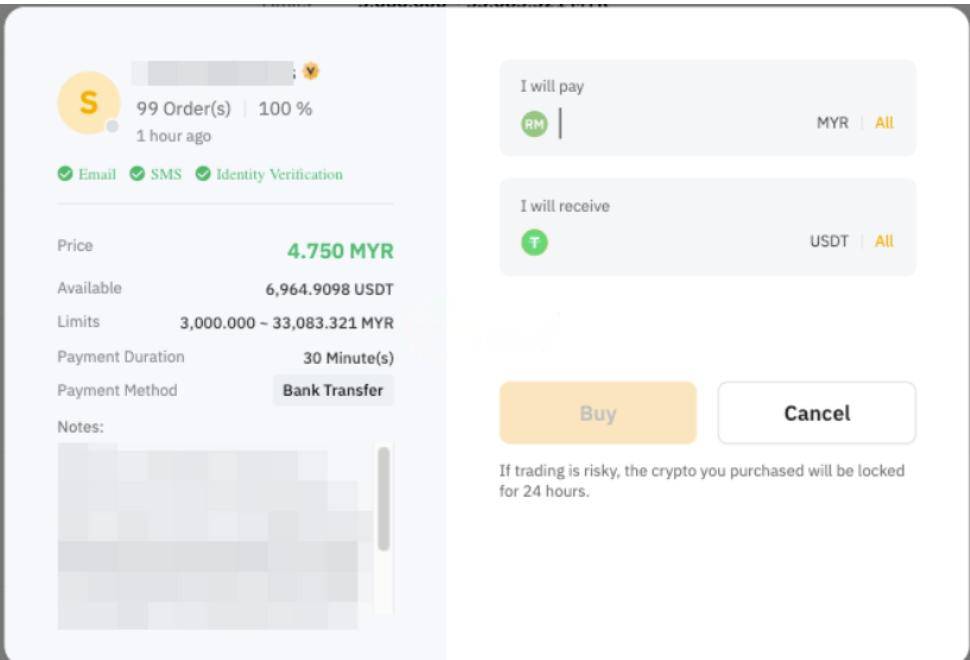Click the RM currency icon in pay field
This screenshot has height=660, width=970.
coord(534,123)
